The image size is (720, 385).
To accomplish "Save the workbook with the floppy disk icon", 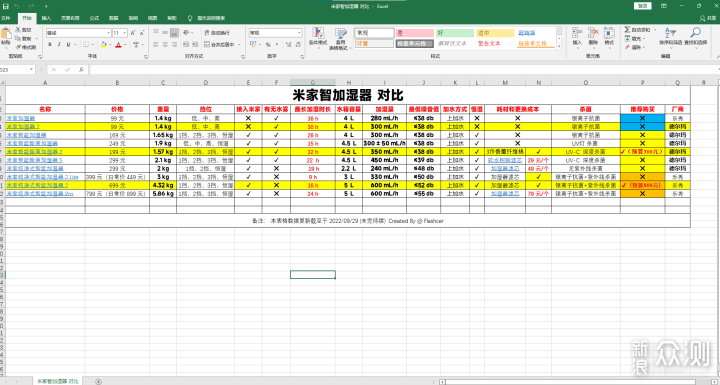I will pos(6,6).
